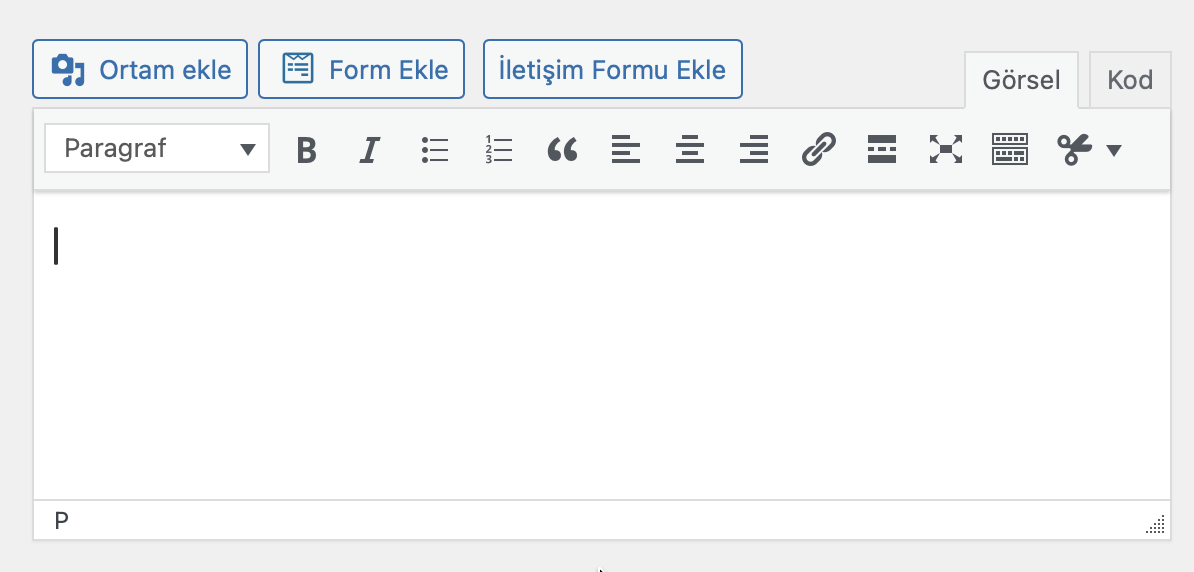Click the scissors shortcode icon
The height and width of the screenshot is (572, 1194).
click(1074, 149)
